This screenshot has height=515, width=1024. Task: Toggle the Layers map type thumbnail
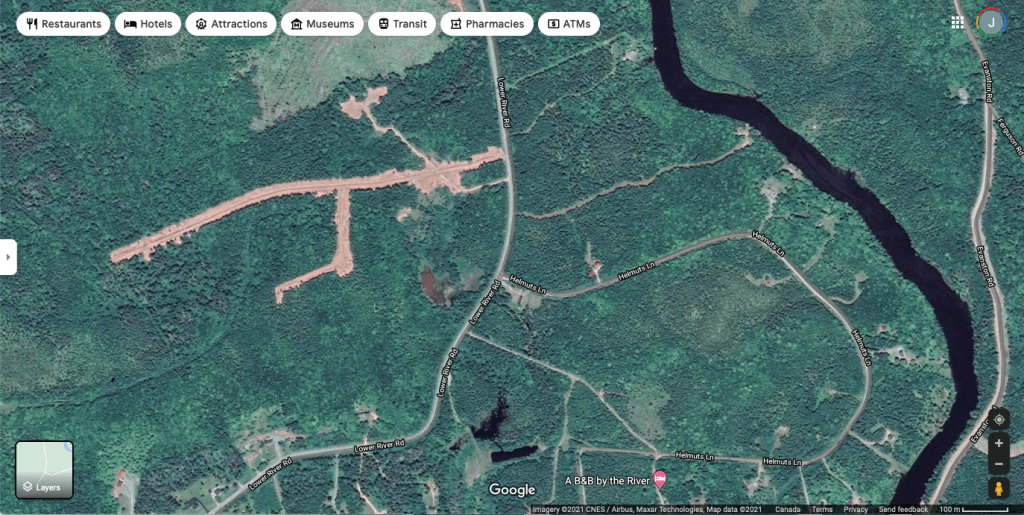pyautogui.click(x=44, y=469)
